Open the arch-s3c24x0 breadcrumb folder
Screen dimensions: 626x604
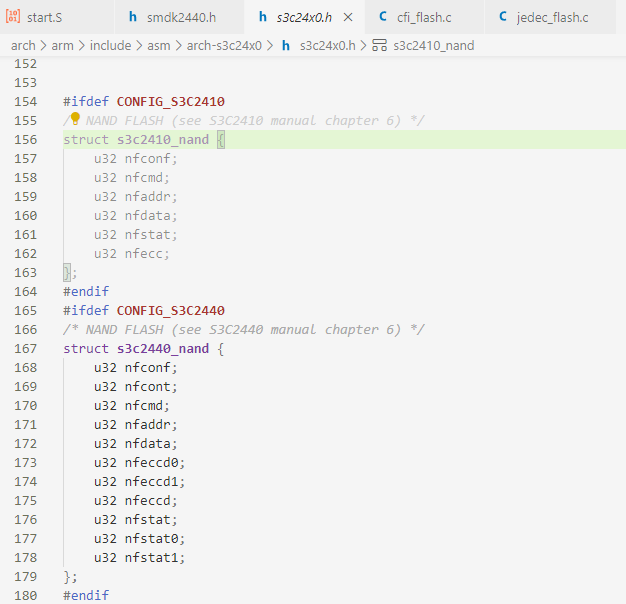(224, 46)
